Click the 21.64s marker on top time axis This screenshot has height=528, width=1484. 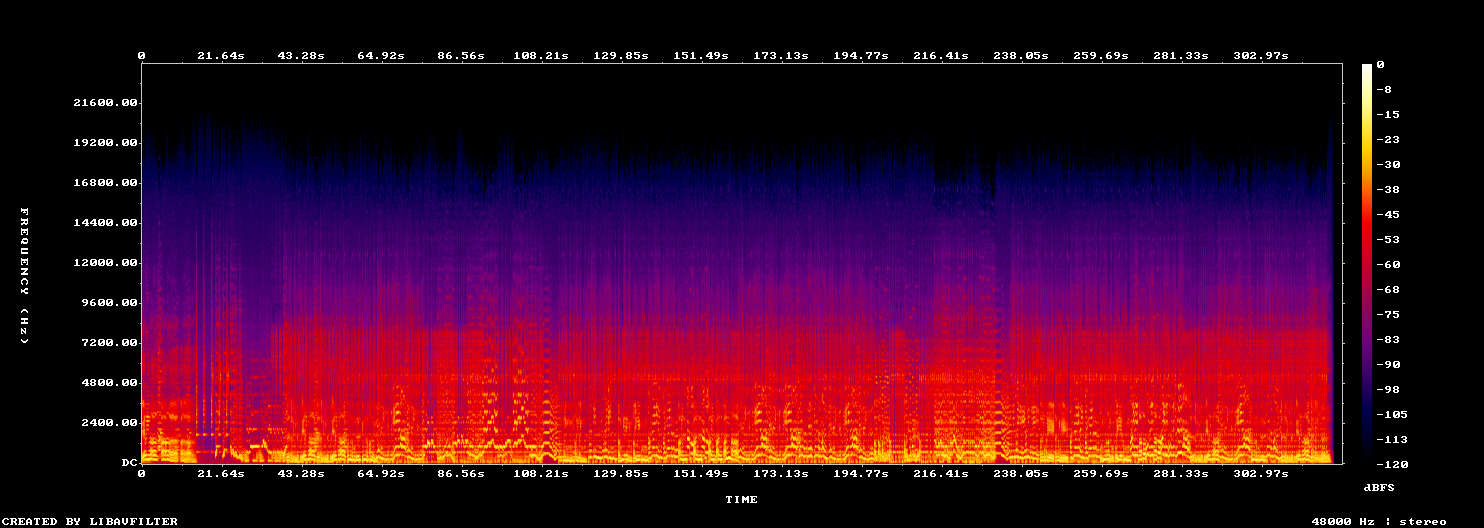coord(220,55)
